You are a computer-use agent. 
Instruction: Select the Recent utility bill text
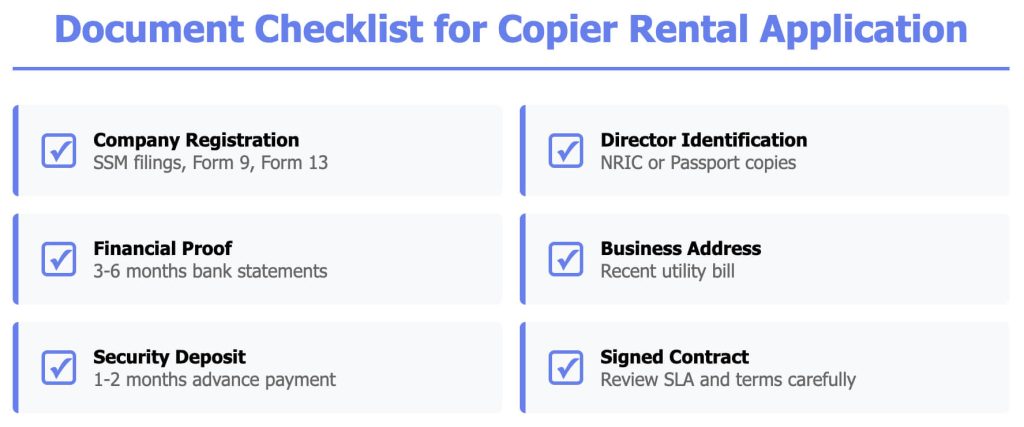(x=667, y=271)
